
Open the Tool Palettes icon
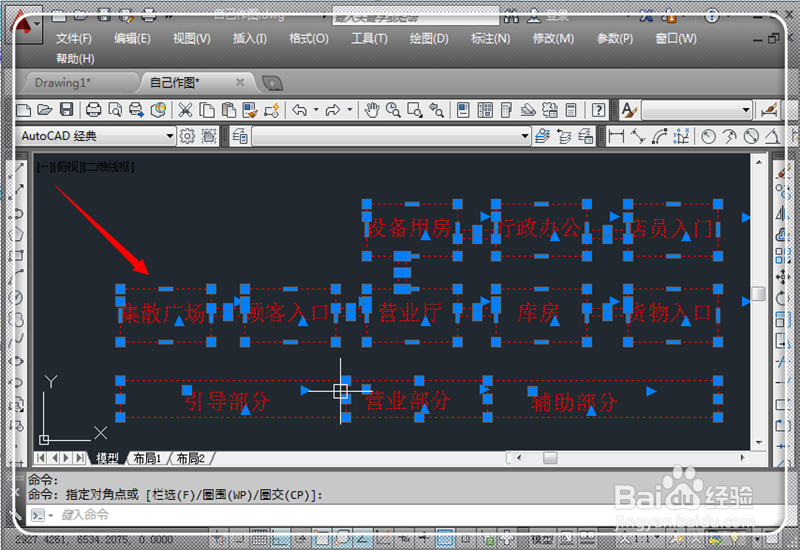(x=506, y=110)
